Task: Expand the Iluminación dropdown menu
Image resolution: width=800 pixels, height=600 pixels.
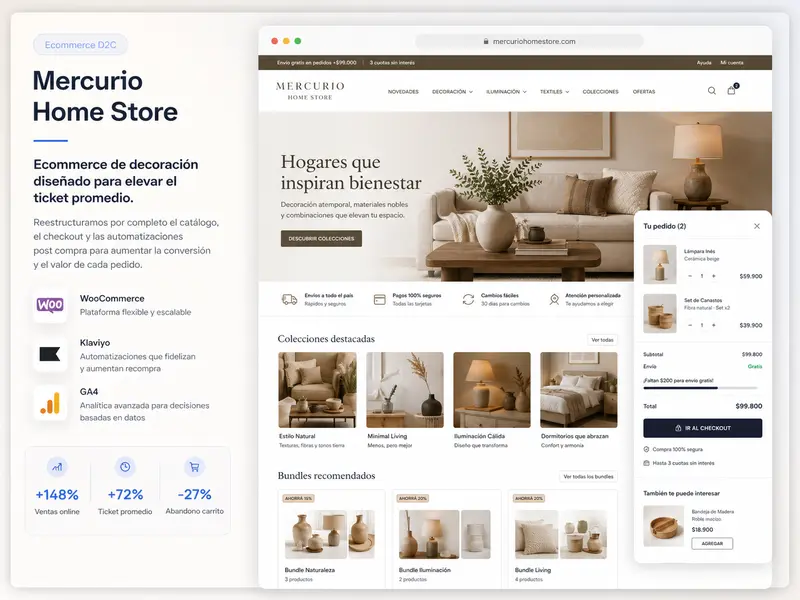Action: 506,92
